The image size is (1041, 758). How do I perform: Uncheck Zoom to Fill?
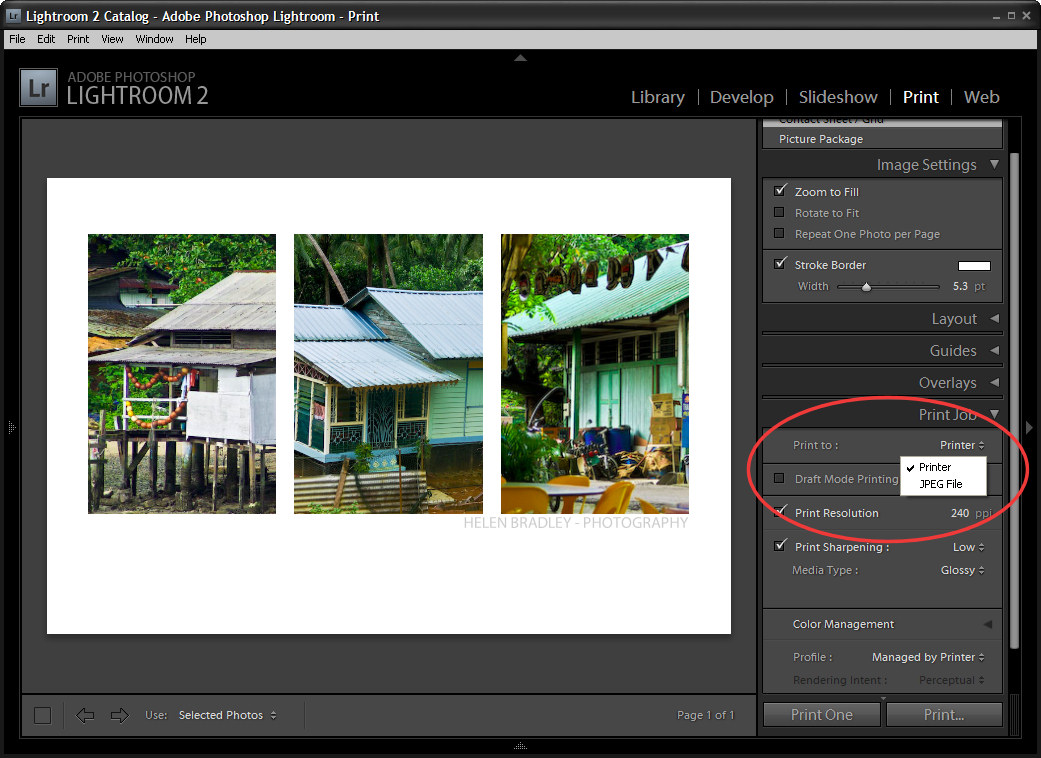pyautogui.click(x=780, y=190)
